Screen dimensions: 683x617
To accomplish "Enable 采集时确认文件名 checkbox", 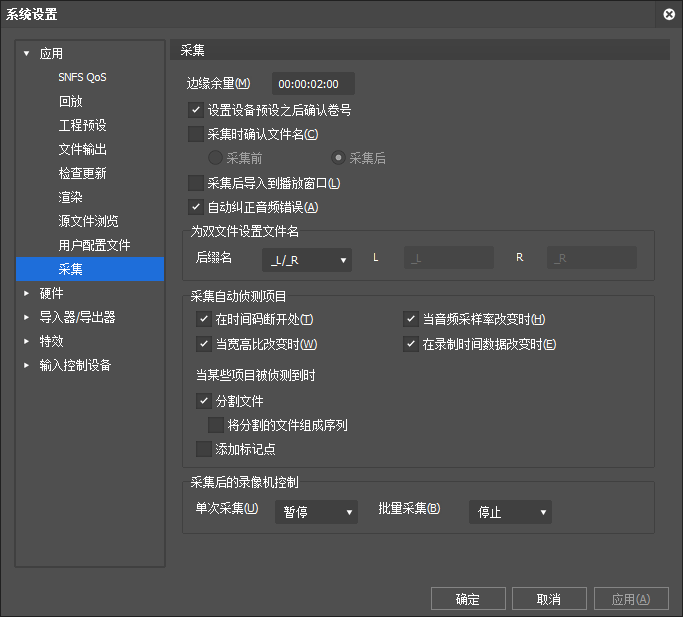I will [x=196, y=134].
